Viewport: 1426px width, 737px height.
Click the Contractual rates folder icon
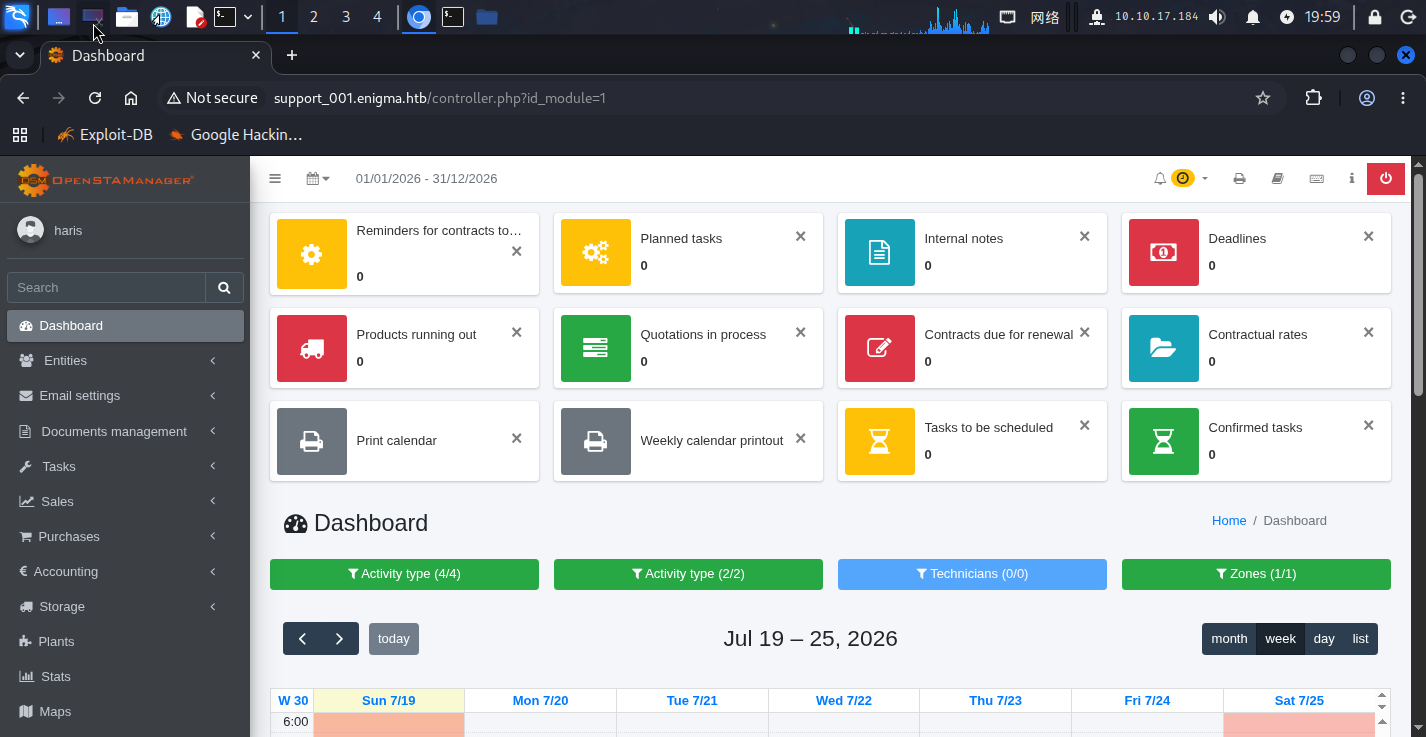click(x=1164, y=348)
